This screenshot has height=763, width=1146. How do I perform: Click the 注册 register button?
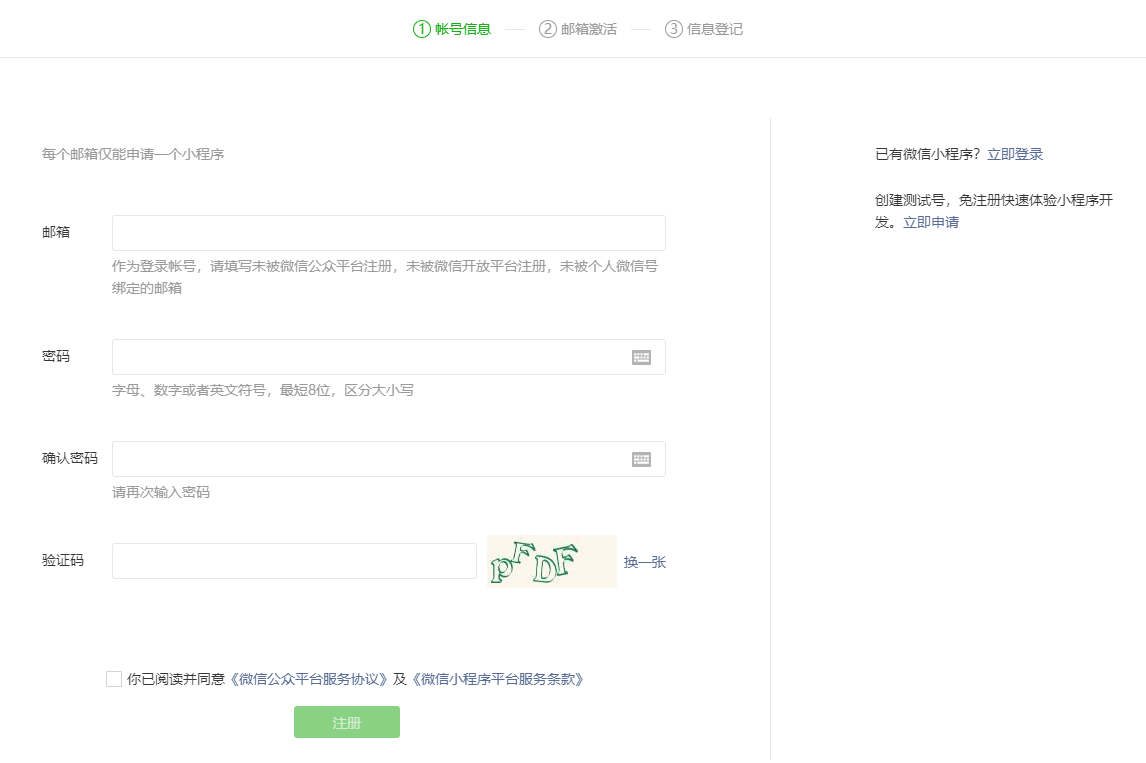coord(346,722)
